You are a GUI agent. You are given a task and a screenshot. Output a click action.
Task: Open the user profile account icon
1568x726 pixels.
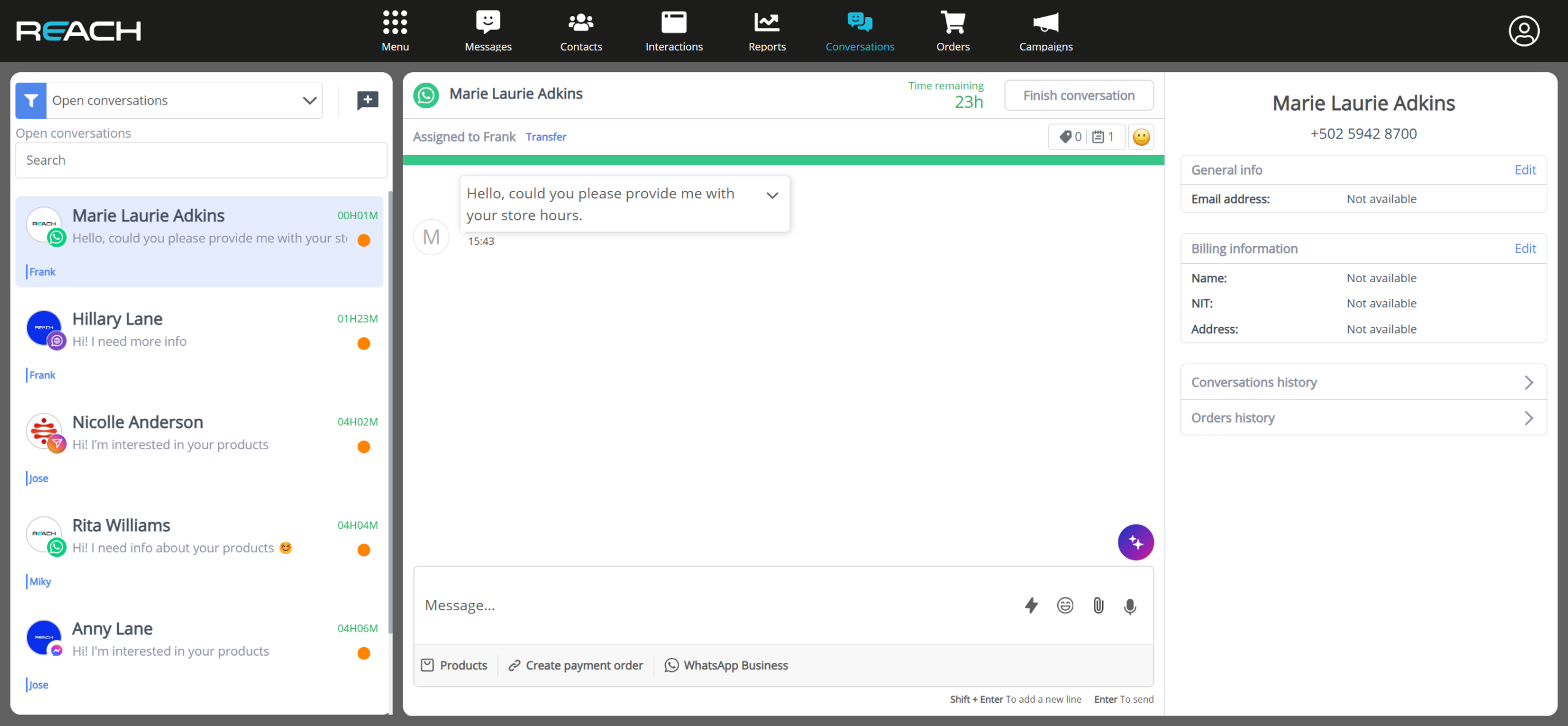click(1524, 31)
